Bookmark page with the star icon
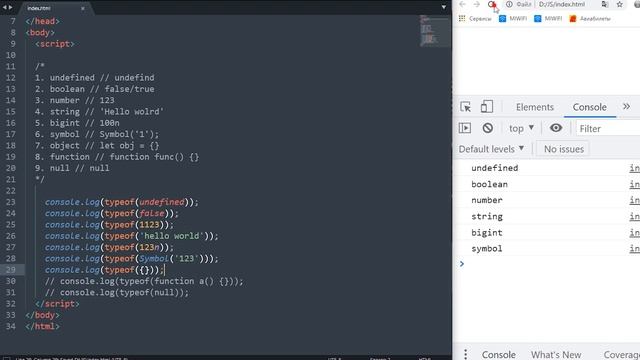The height and width of the screenshot is (360, 640). 620,4
